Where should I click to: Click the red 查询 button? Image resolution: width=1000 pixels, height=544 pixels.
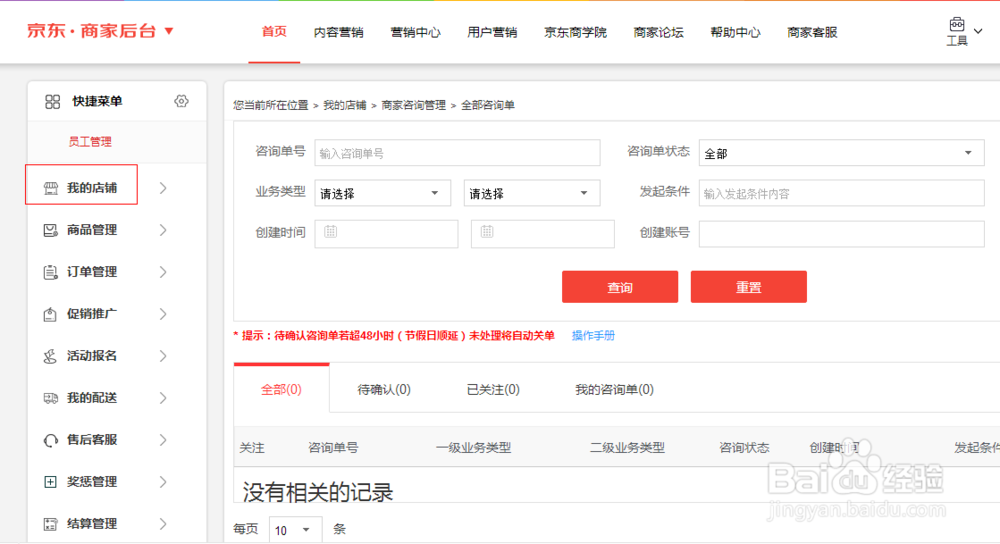[x=620, y=287]
